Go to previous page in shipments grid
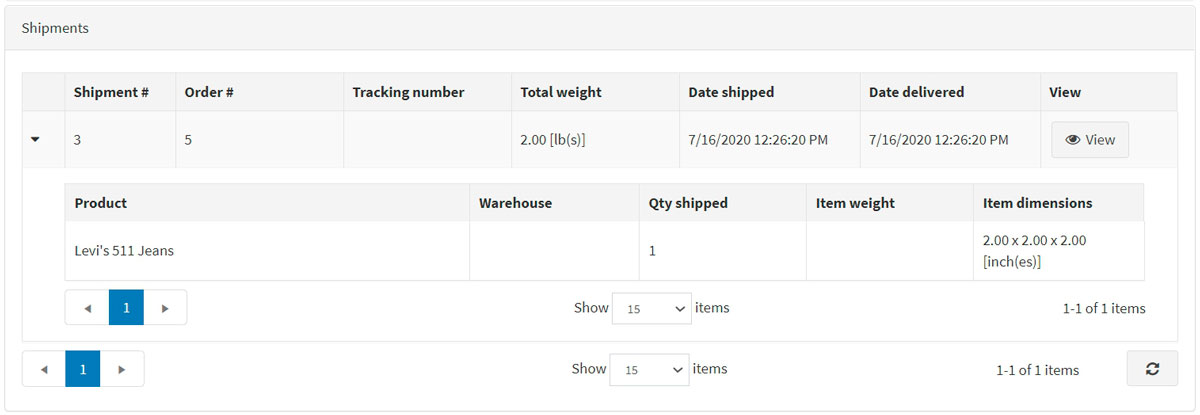The image size is (1200, 415). pyautogui.click(x=44, y=369)
